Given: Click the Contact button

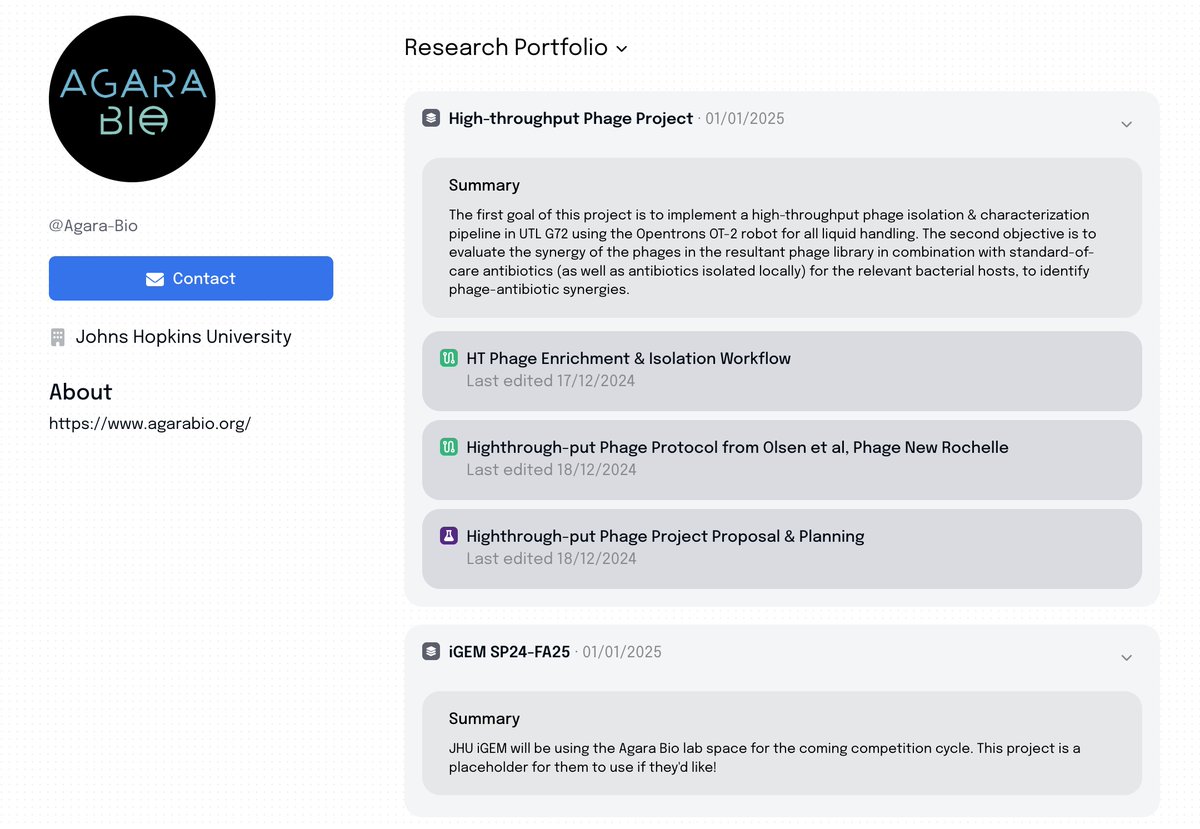Looking at the screenshot, I should pos(191,278).
